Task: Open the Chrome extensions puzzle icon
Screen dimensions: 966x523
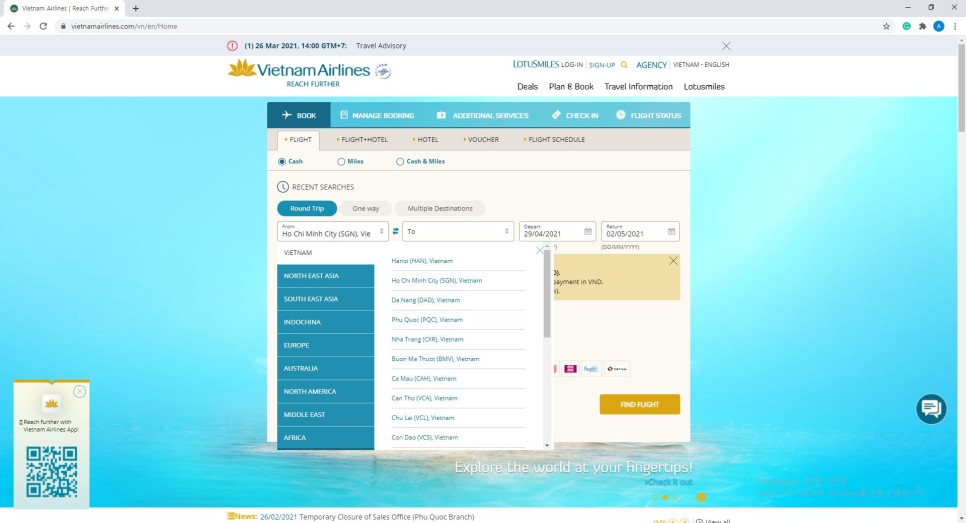Action: click(x=922, y=26)
